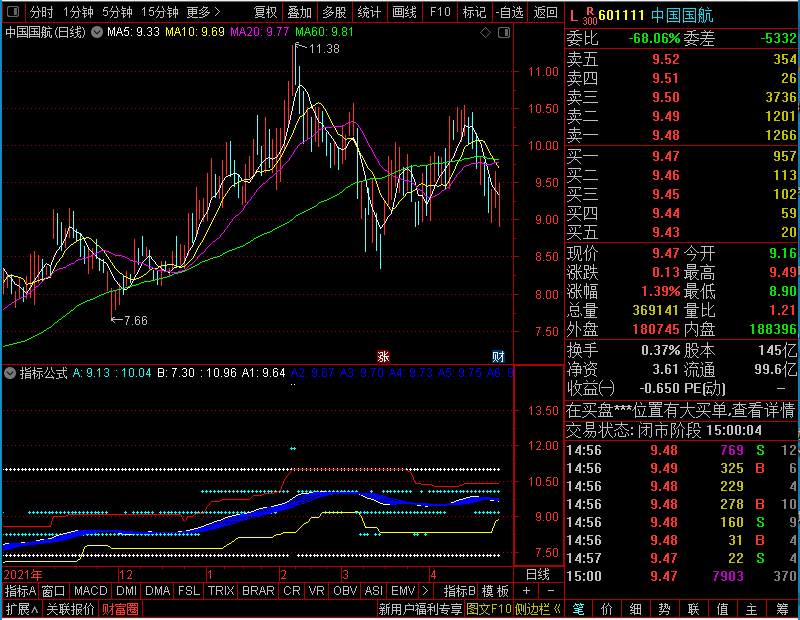This screenshot has width=800, height=620.
Task: Switch indicator to TRIX
Action: pos(221,591)
